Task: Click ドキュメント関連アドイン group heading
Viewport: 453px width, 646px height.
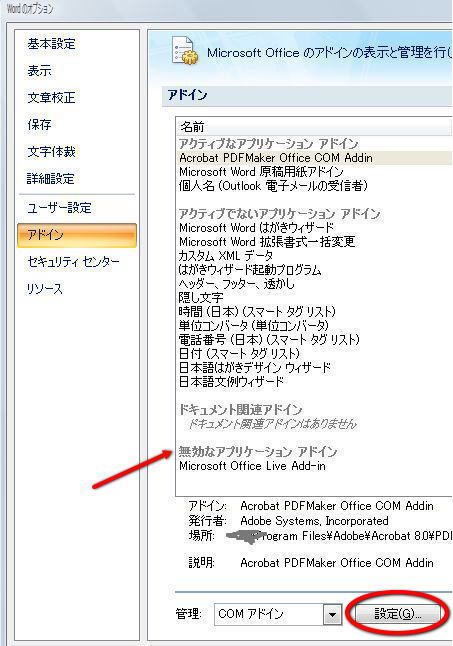Action: pyautogui.click(x=241, y=410)
